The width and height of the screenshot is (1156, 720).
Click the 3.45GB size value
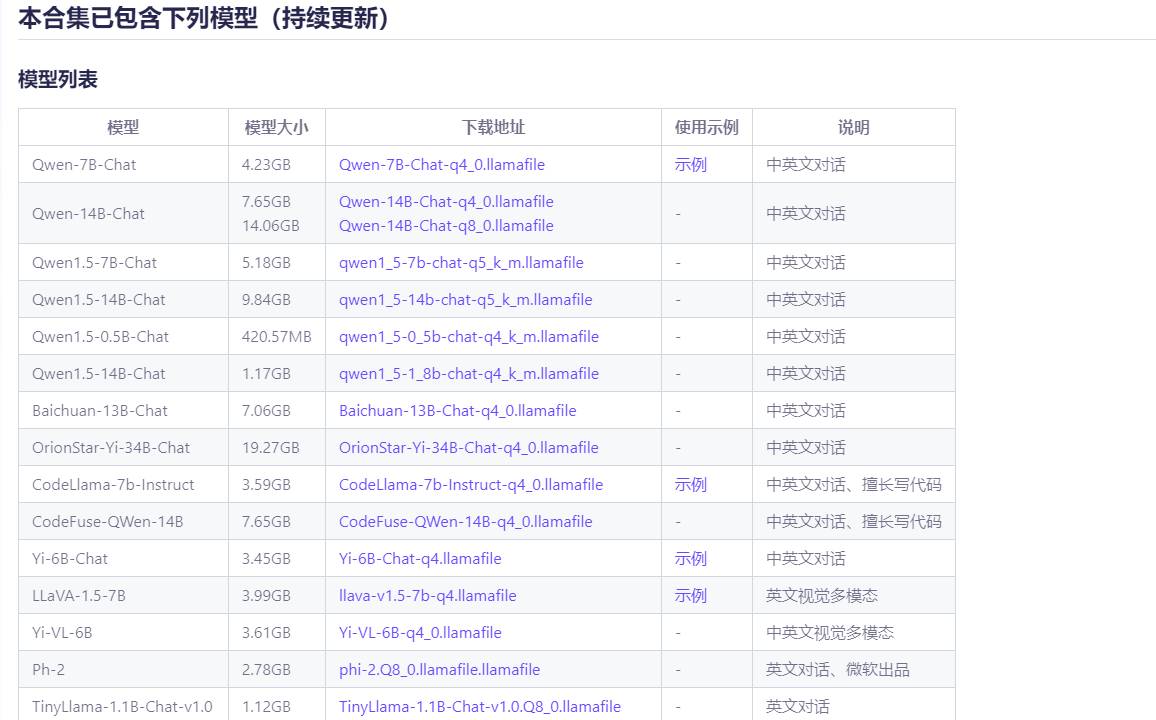pyautogui.click(x=266, y=559)
